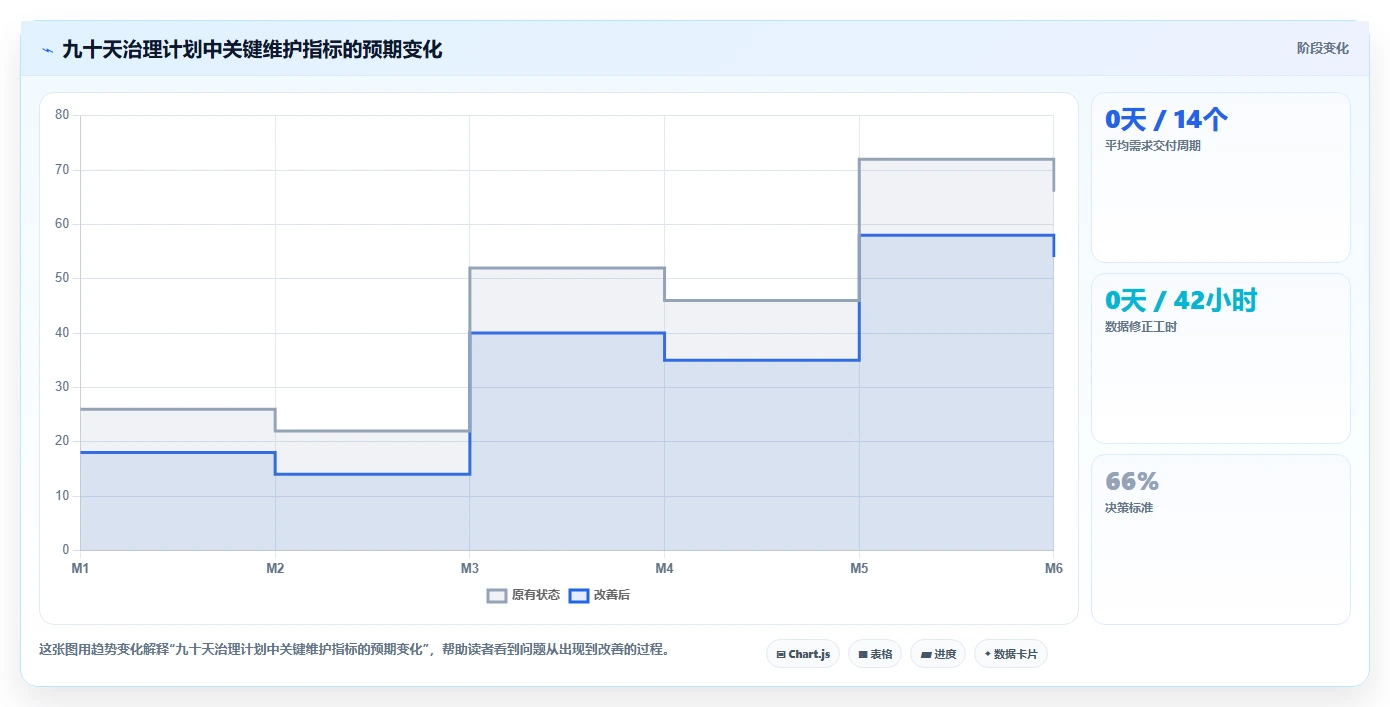Click the M3 axis label
Screen dimensions: 1390x707
(469, 568)
